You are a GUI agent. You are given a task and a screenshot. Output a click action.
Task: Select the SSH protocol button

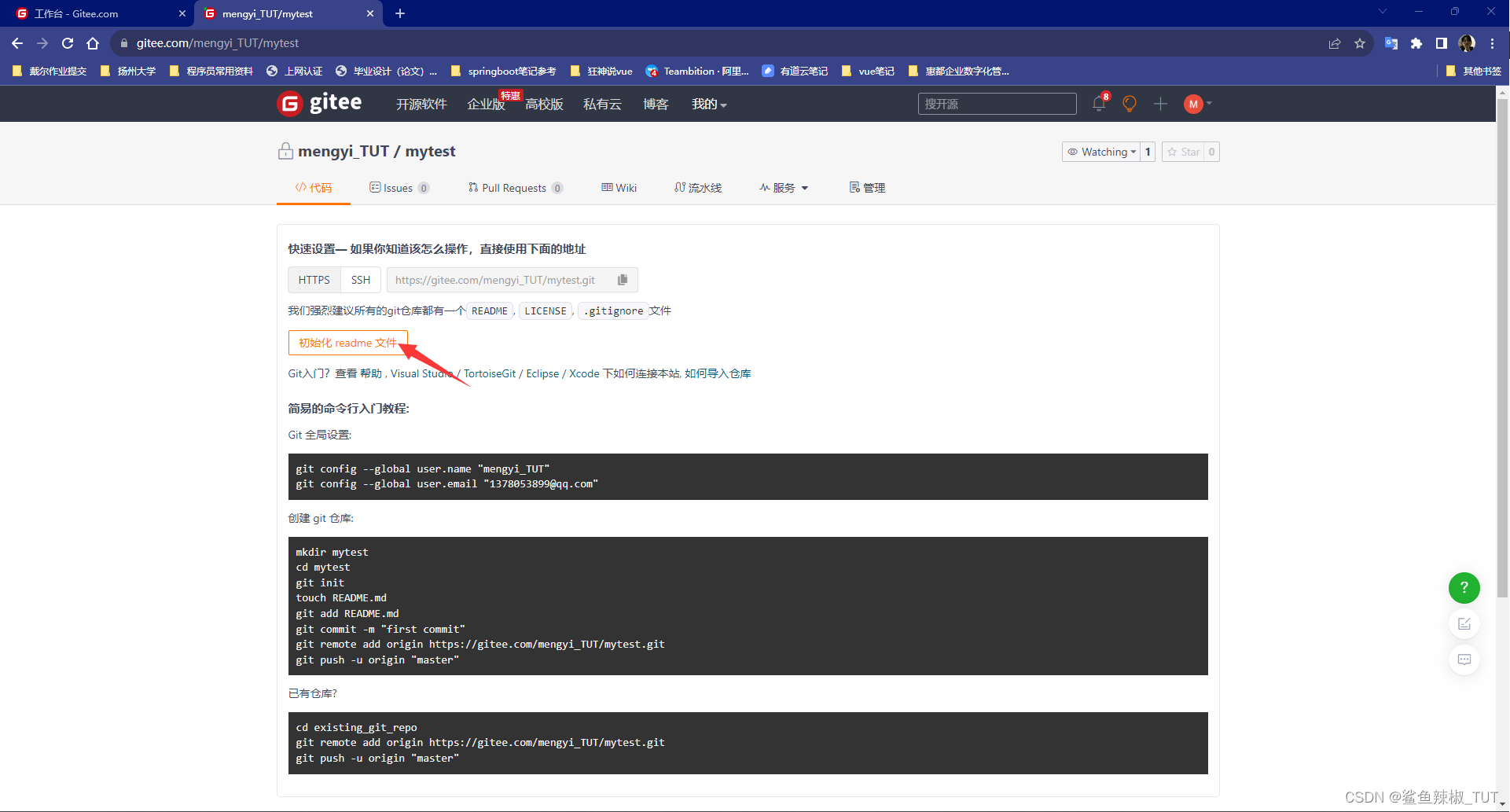pos(361,280)
